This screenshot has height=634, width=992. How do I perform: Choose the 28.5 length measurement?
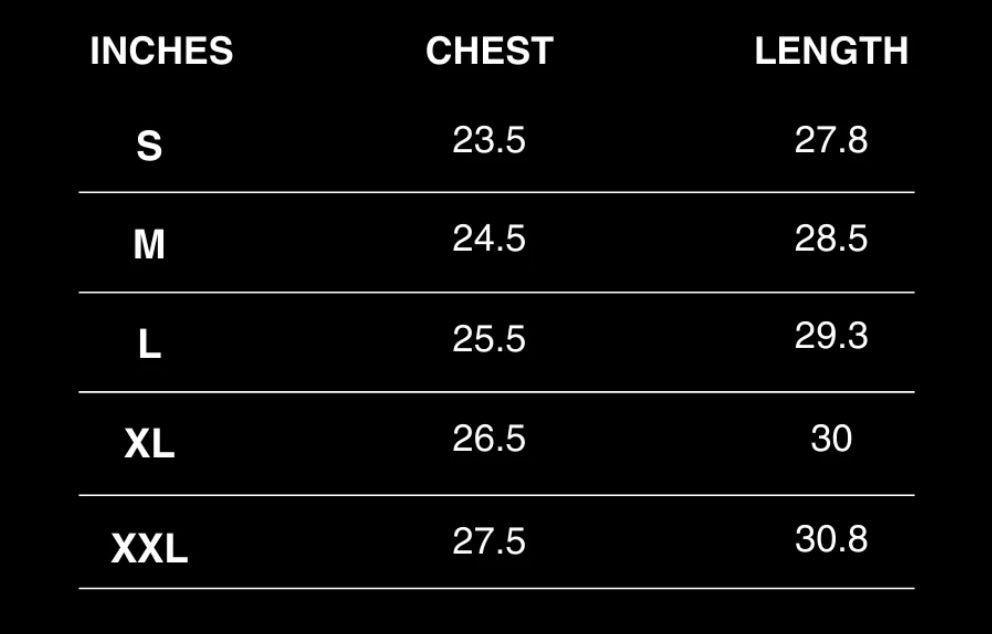click(x=831, y=239)
